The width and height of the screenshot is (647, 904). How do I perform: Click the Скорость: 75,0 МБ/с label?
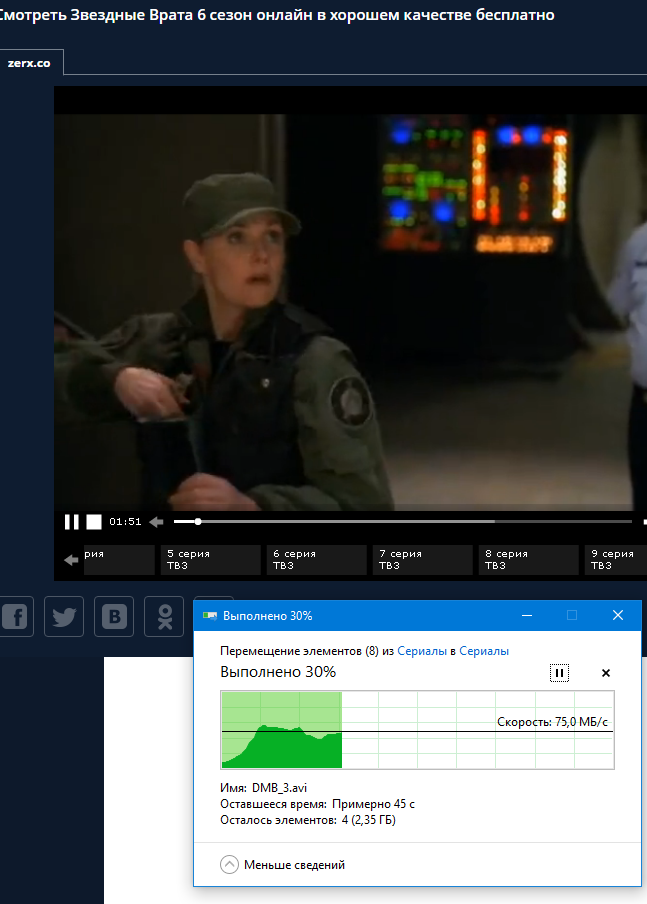[552, 722]
